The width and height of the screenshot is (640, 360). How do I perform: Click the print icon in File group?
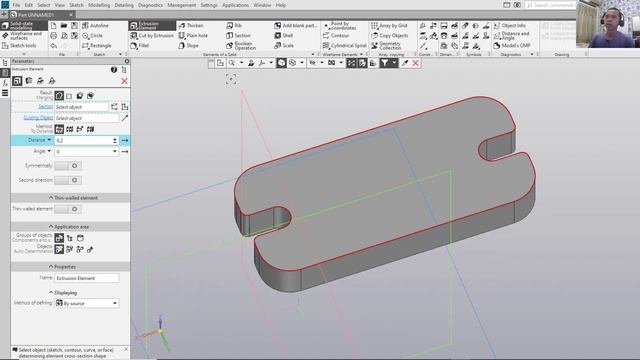pyautogui.click(x=53, y=36)
